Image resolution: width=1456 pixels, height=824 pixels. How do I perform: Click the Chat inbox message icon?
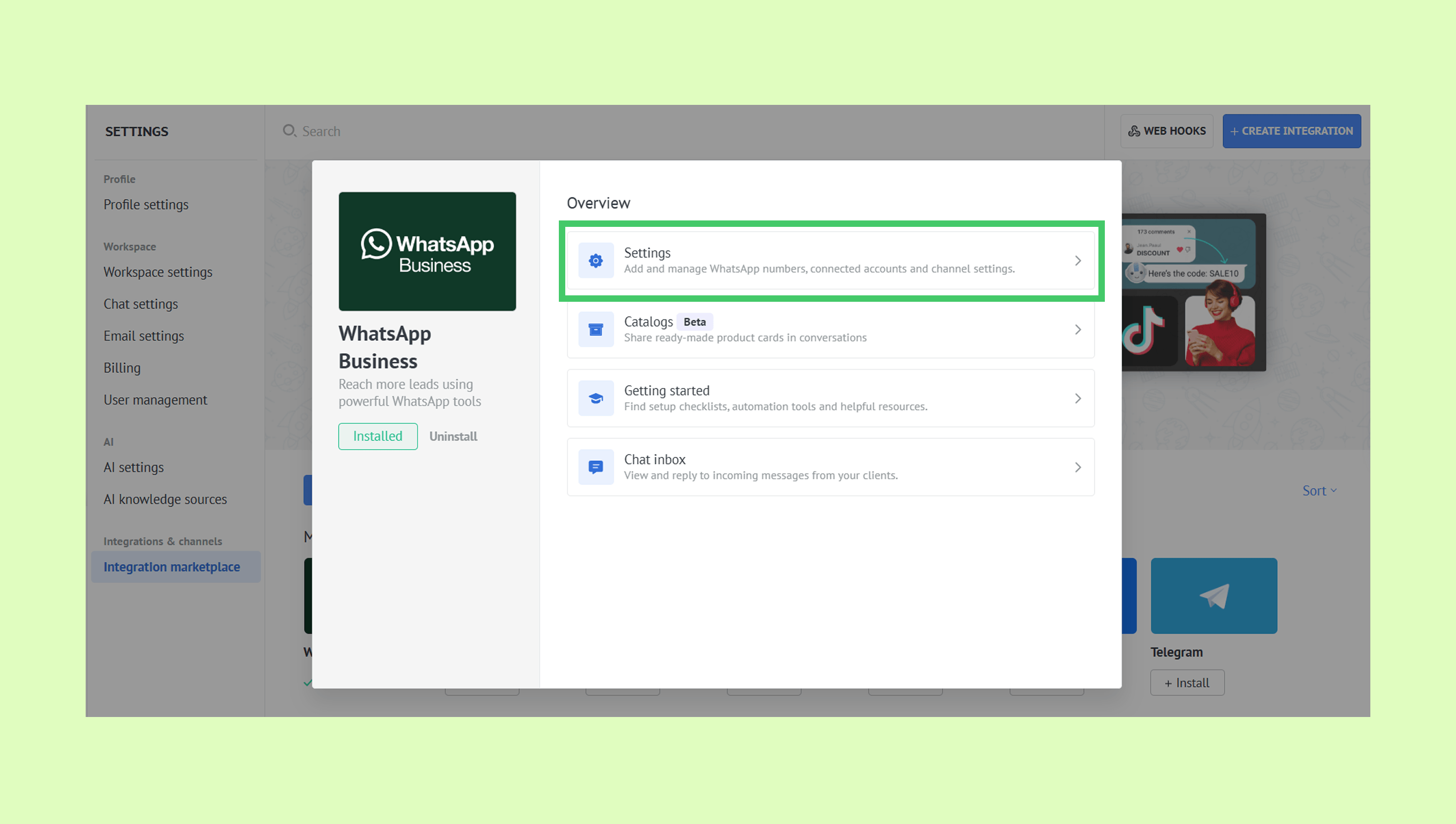(x=596, y=467)
